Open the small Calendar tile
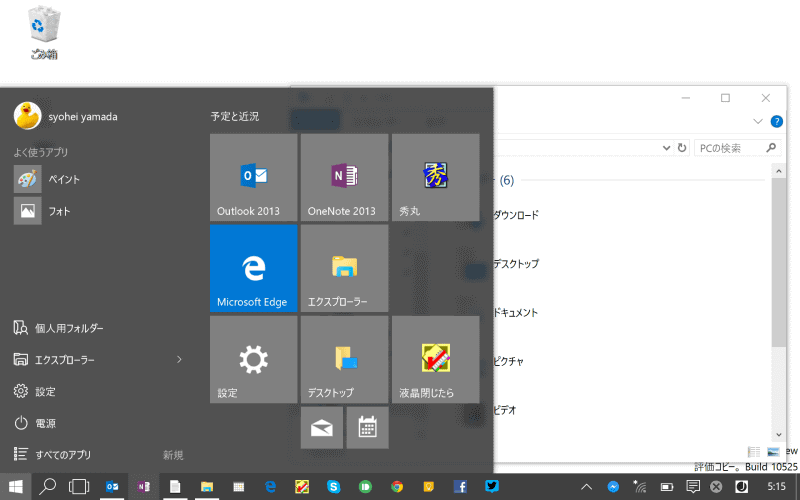The image size is (800, 500). [367, 428]
